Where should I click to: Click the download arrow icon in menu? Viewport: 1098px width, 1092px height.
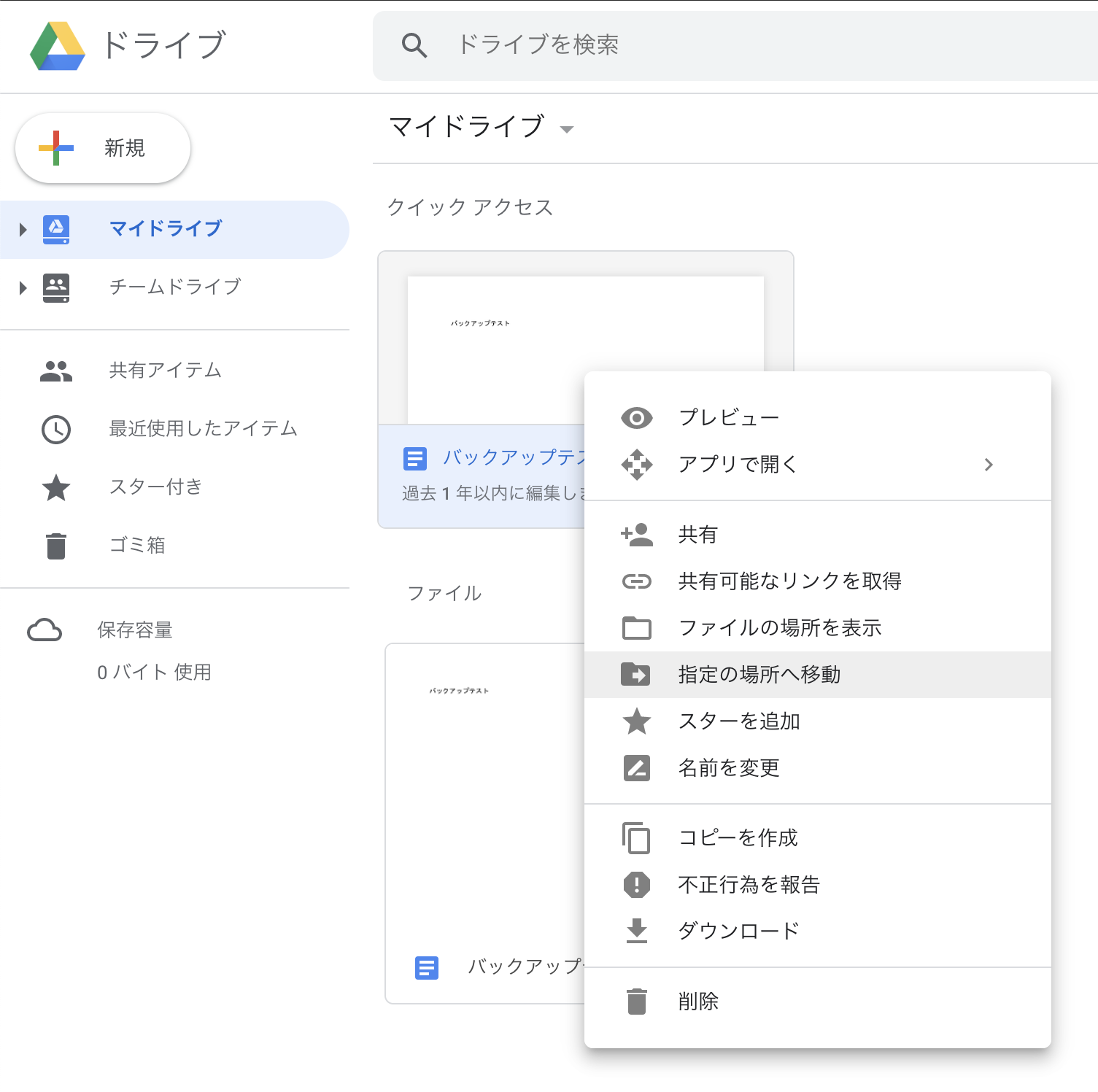[637, 932]
